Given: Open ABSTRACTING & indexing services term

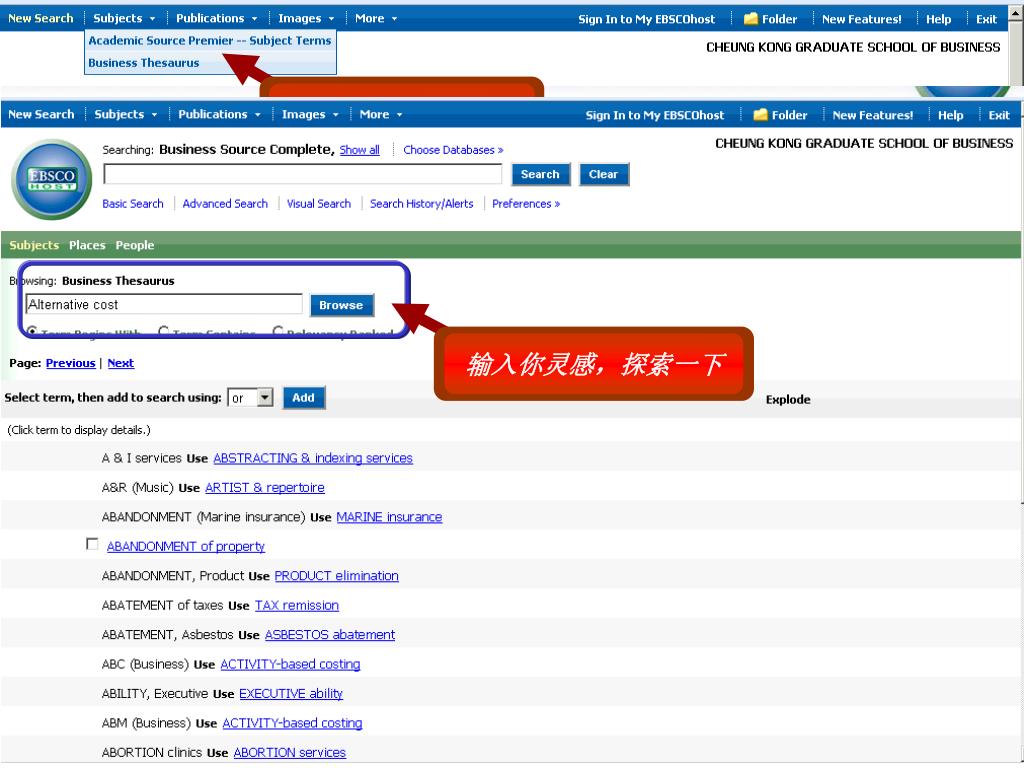Looking at the screenshot, I should tap(313, 458).
